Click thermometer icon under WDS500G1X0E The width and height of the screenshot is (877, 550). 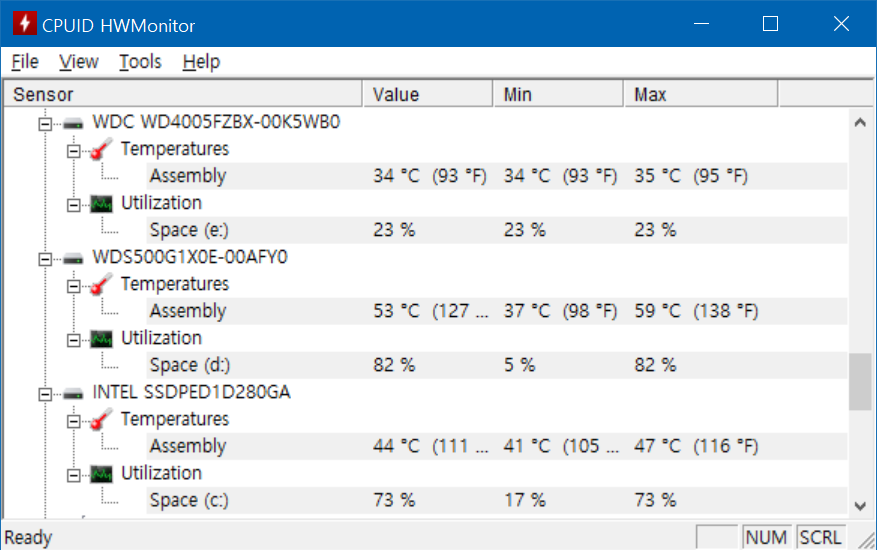[101, 284]
